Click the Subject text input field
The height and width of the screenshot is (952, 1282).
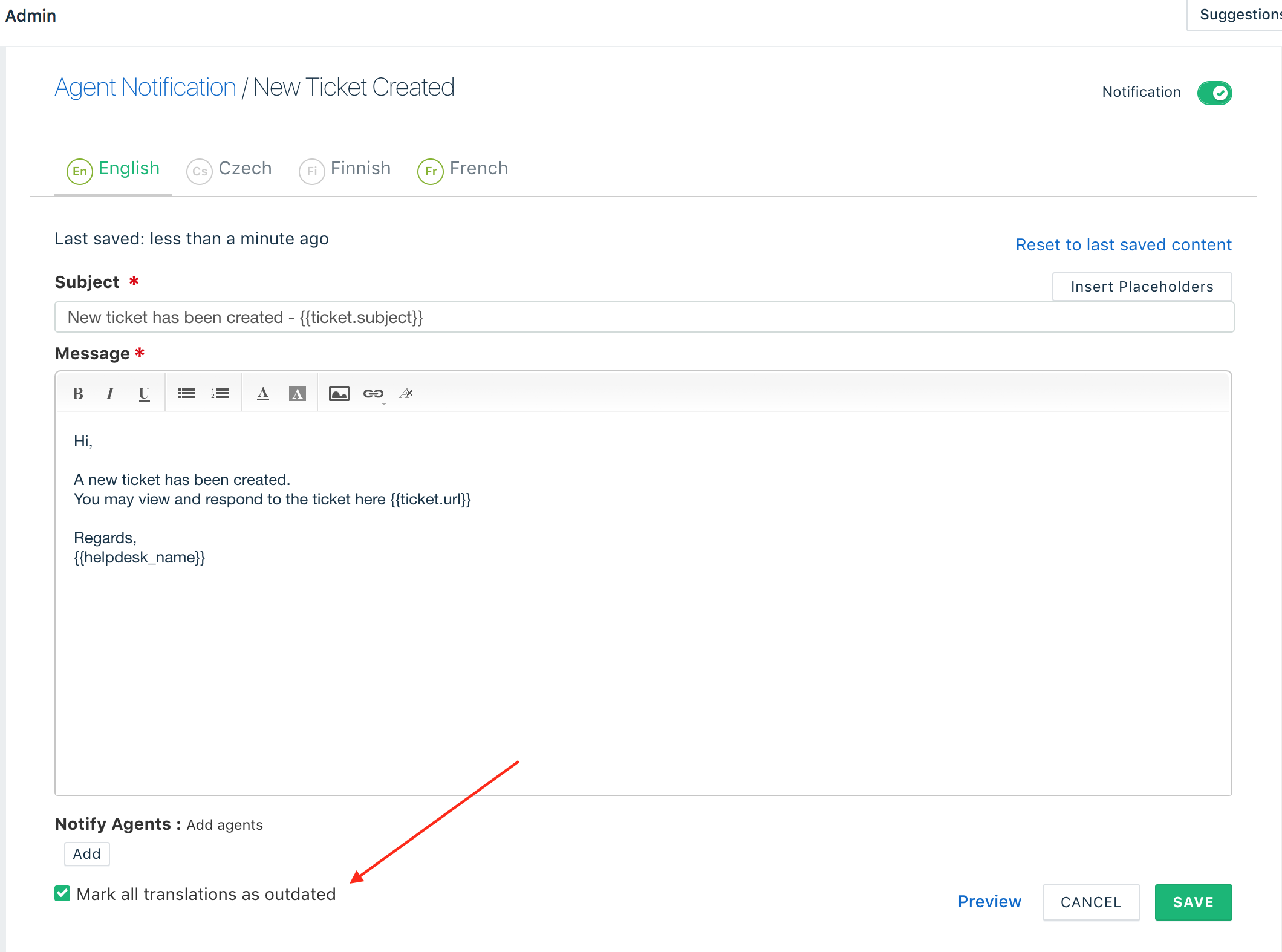coord(644,318)
